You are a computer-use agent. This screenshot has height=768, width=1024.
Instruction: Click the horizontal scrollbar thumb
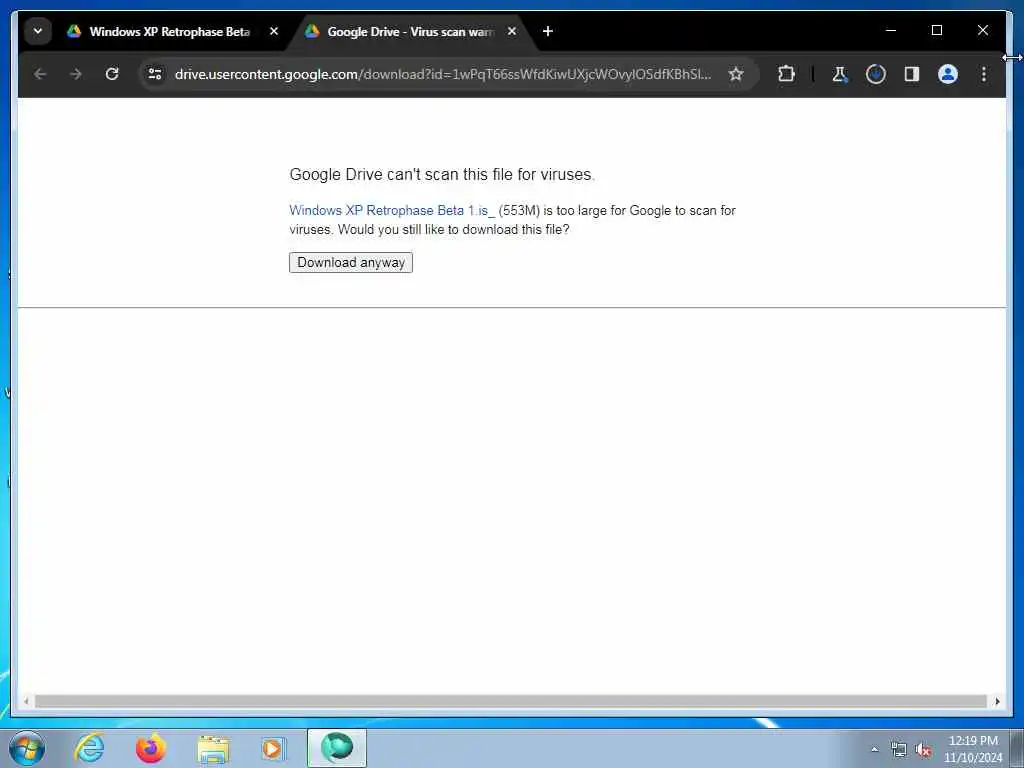point(511,701)
